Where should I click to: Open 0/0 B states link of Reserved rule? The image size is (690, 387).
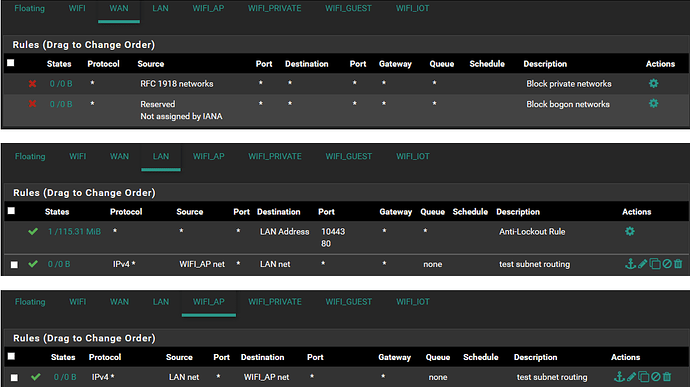[x=61, y=104]
